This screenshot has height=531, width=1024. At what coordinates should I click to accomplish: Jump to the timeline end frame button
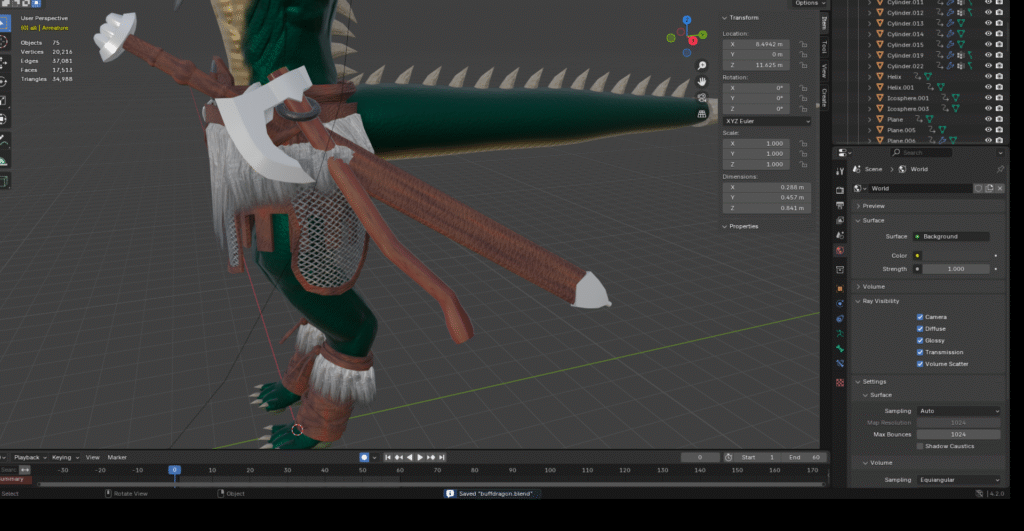(442, 457)
